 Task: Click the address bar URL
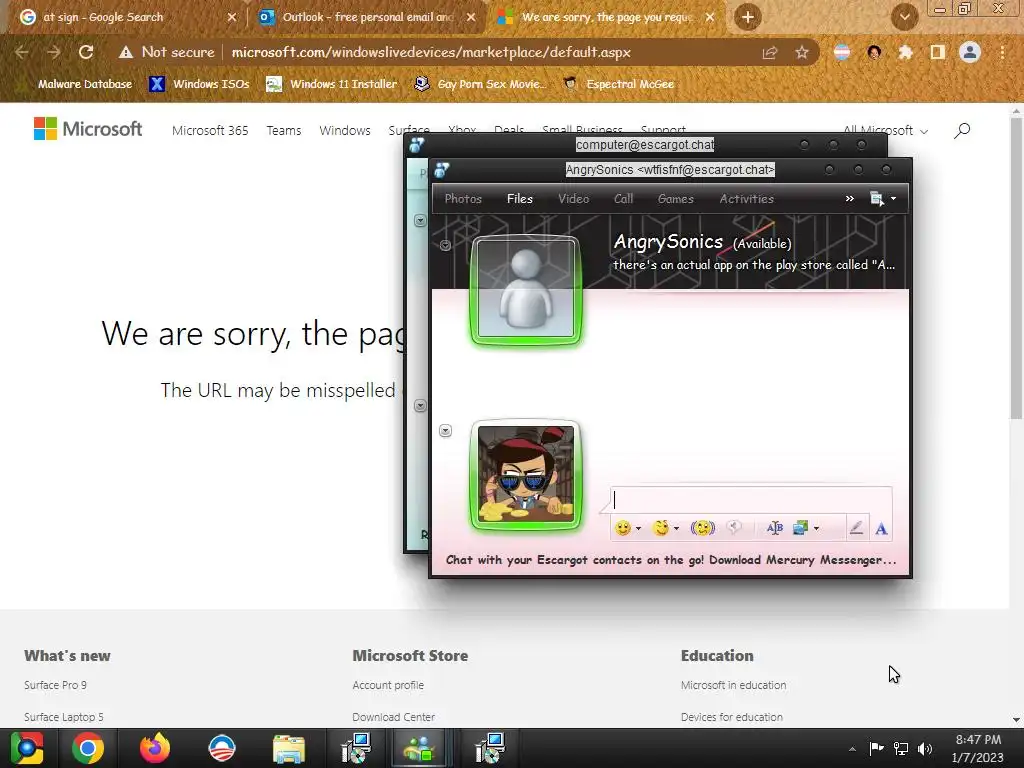pyautogui.click(x=431, y=52)
